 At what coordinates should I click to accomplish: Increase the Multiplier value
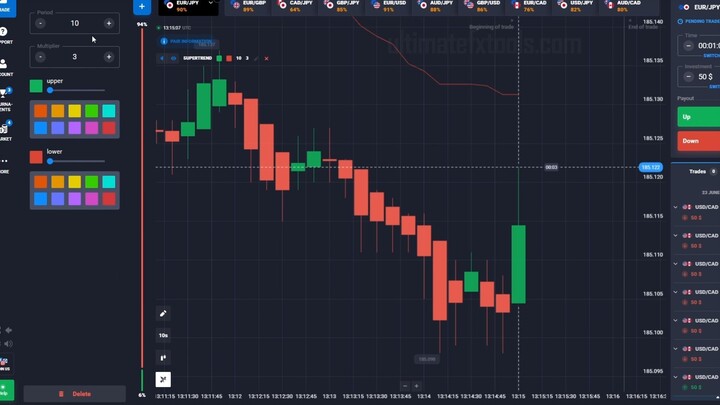pyautogui.click(x=109, y=57)
